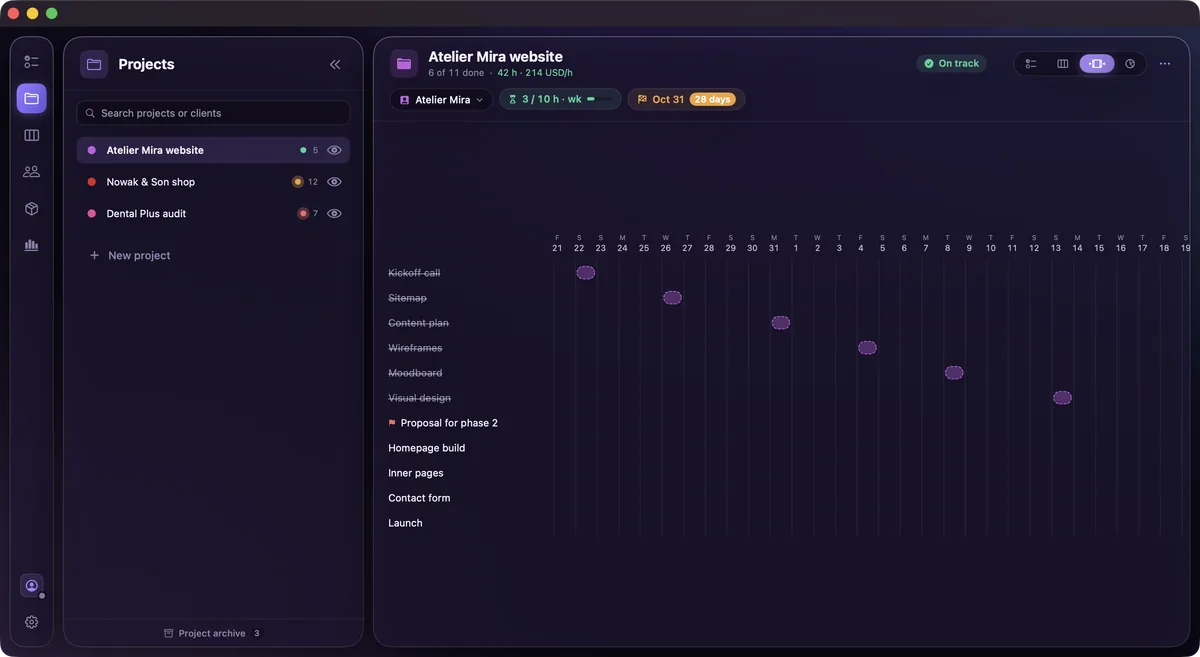Select the Nowak & Son shop project
Image resolution: width=1200 pixels, height=657 pixels.
[213, 182]
